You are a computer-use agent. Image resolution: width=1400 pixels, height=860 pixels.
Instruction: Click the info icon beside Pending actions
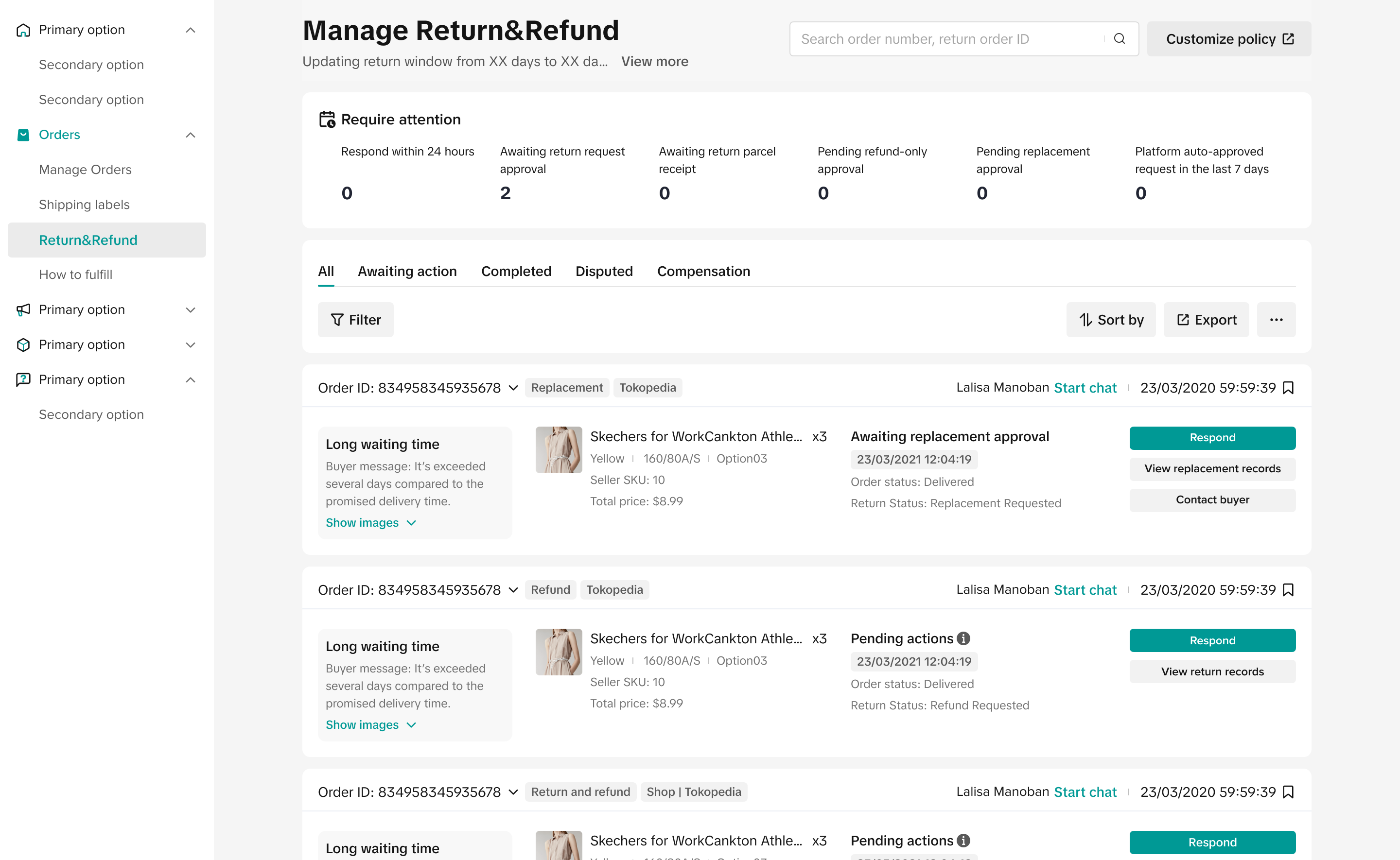[x=963, y=638]
